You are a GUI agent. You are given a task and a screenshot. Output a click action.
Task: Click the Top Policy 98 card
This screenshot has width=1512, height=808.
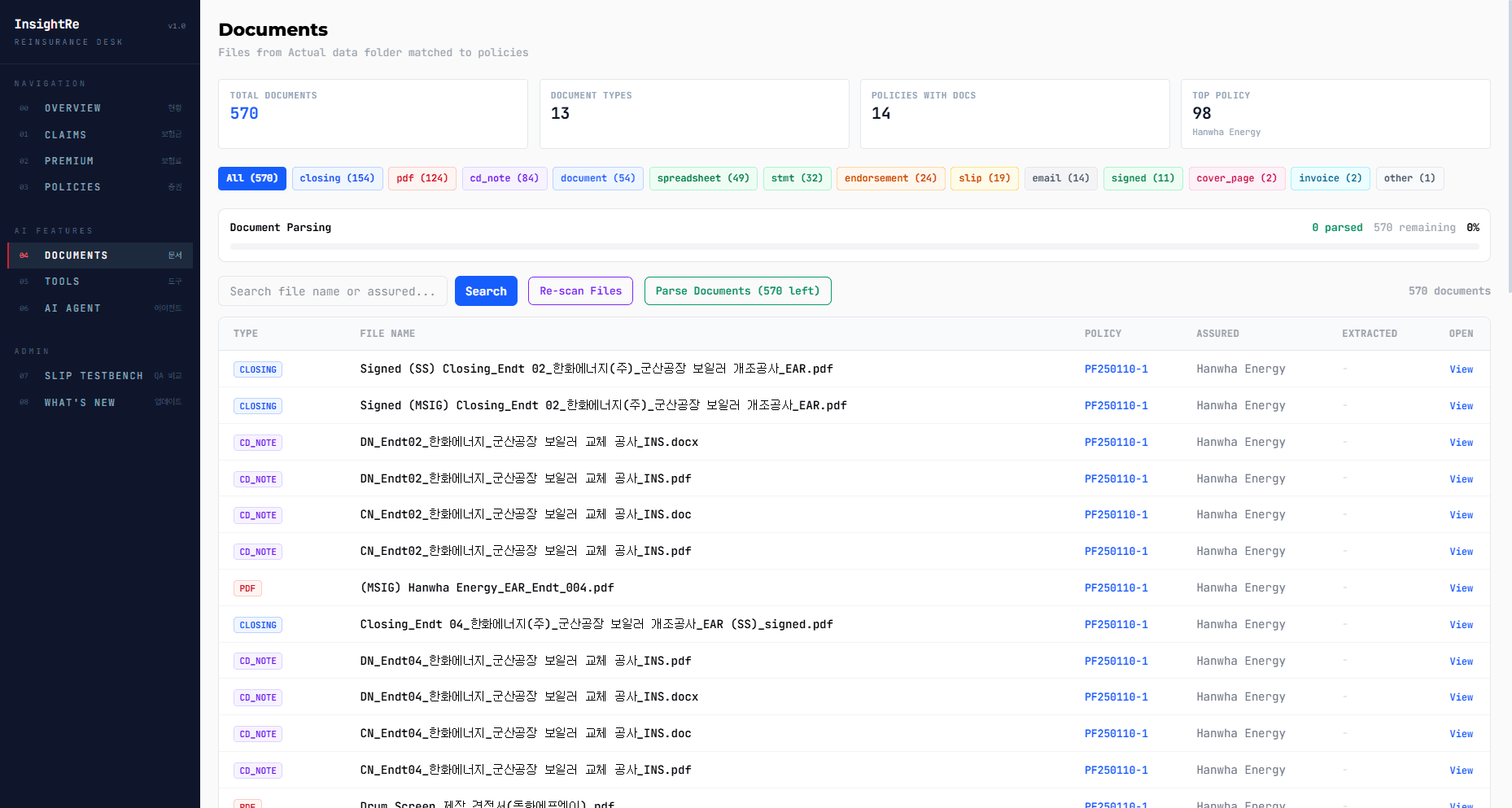point(1335,114)
